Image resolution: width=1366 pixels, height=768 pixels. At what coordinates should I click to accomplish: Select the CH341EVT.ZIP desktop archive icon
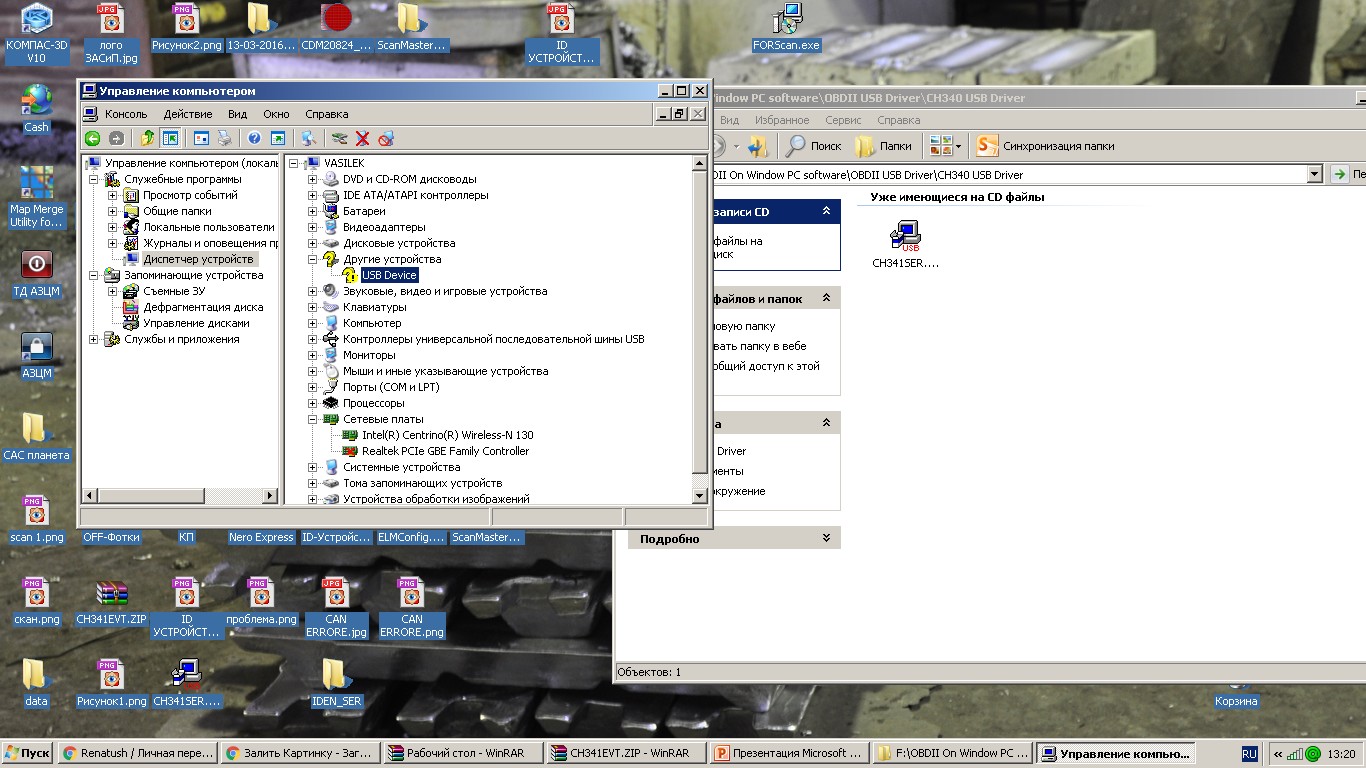click(x=111, y=602)
